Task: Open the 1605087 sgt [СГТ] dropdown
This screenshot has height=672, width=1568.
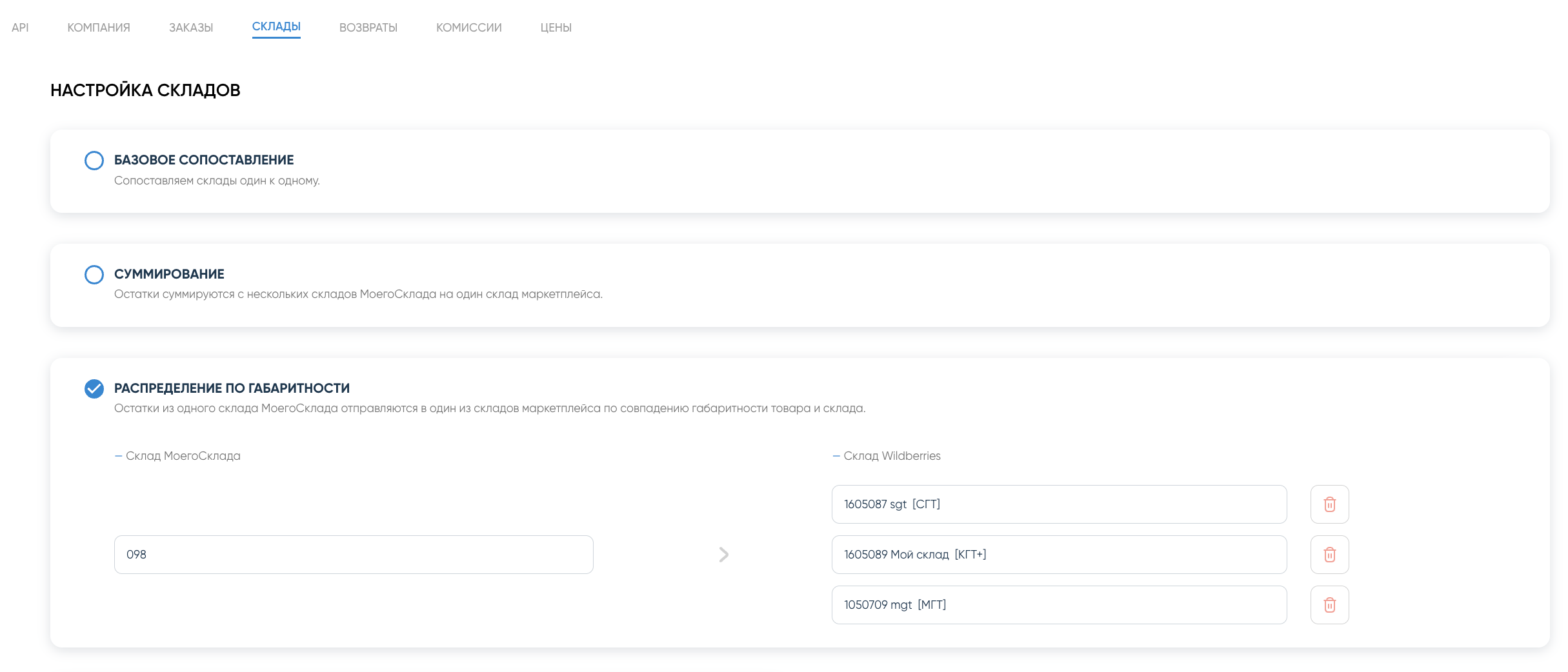Action: pyautogui.click(x=1059, y=504)
